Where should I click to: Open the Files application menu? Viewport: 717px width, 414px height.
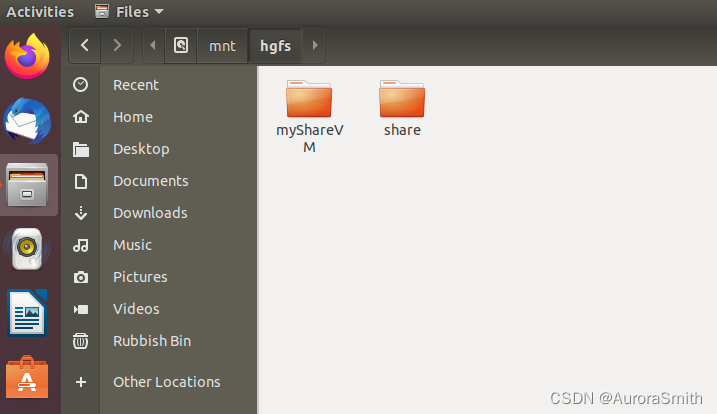(x=129, y=12)
